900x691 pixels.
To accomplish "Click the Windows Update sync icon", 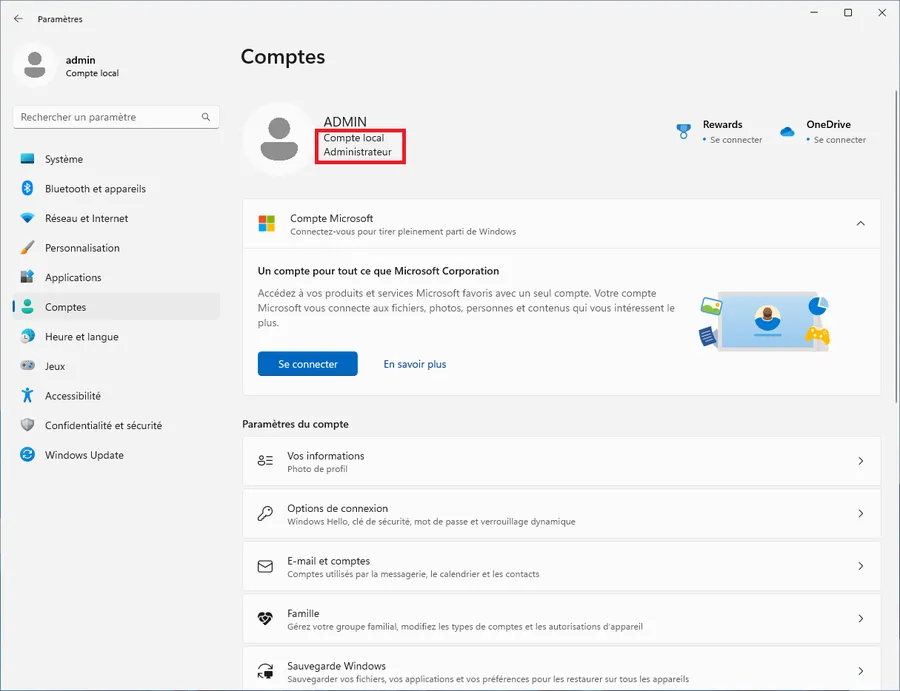I will (x=27, y=455).
